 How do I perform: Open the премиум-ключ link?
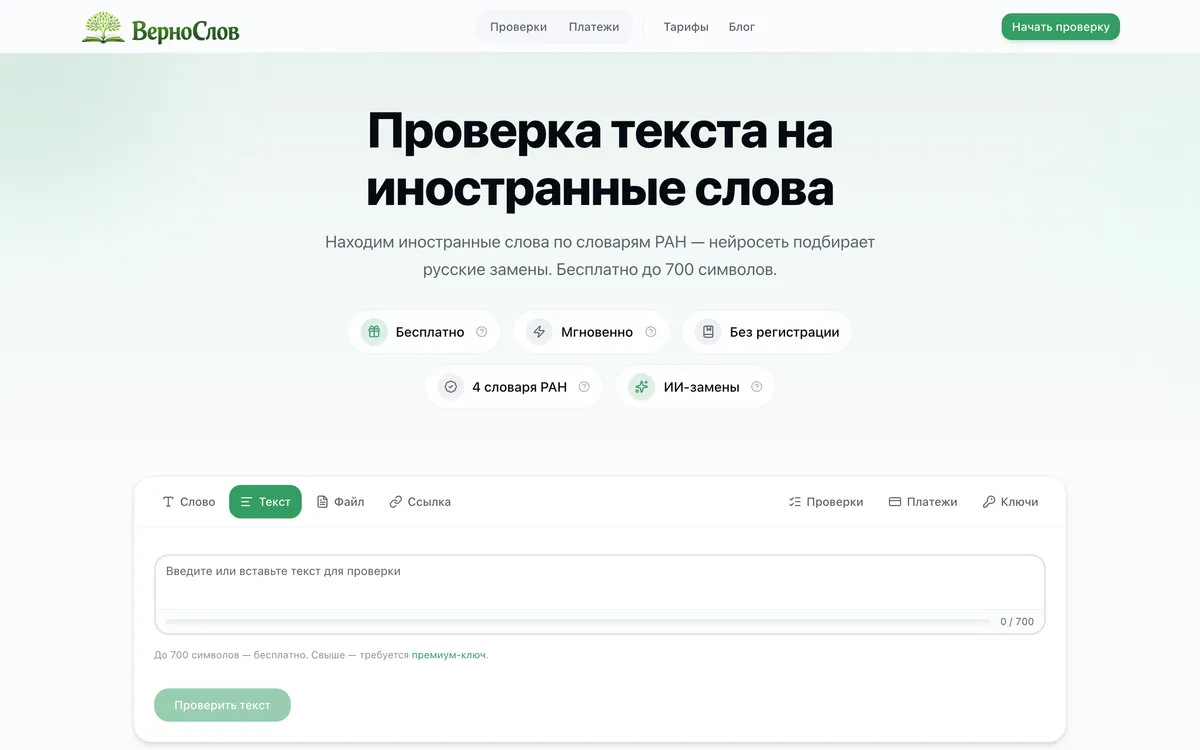(449, 656)
